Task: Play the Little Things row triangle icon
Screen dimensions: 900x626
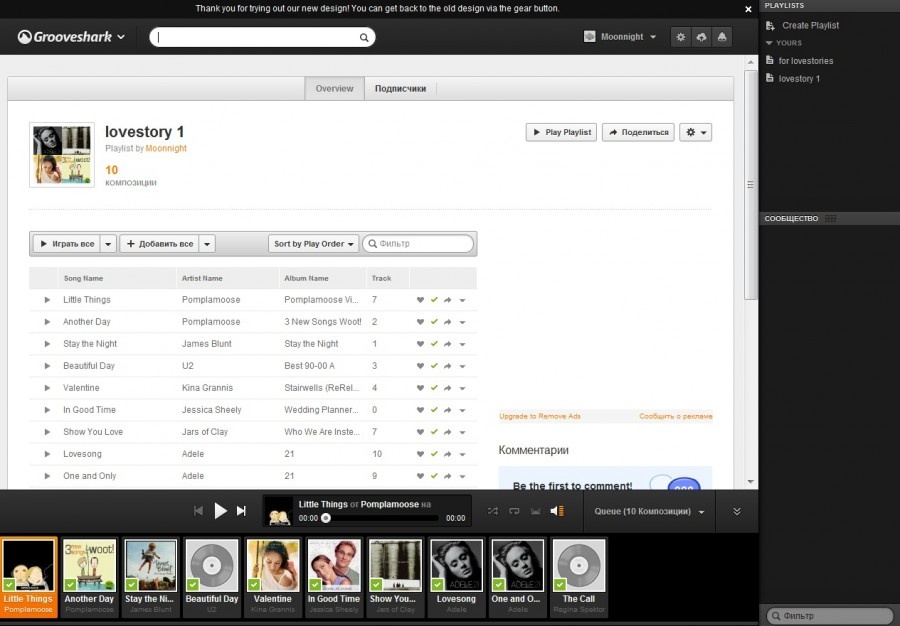Action: [47, 300]
